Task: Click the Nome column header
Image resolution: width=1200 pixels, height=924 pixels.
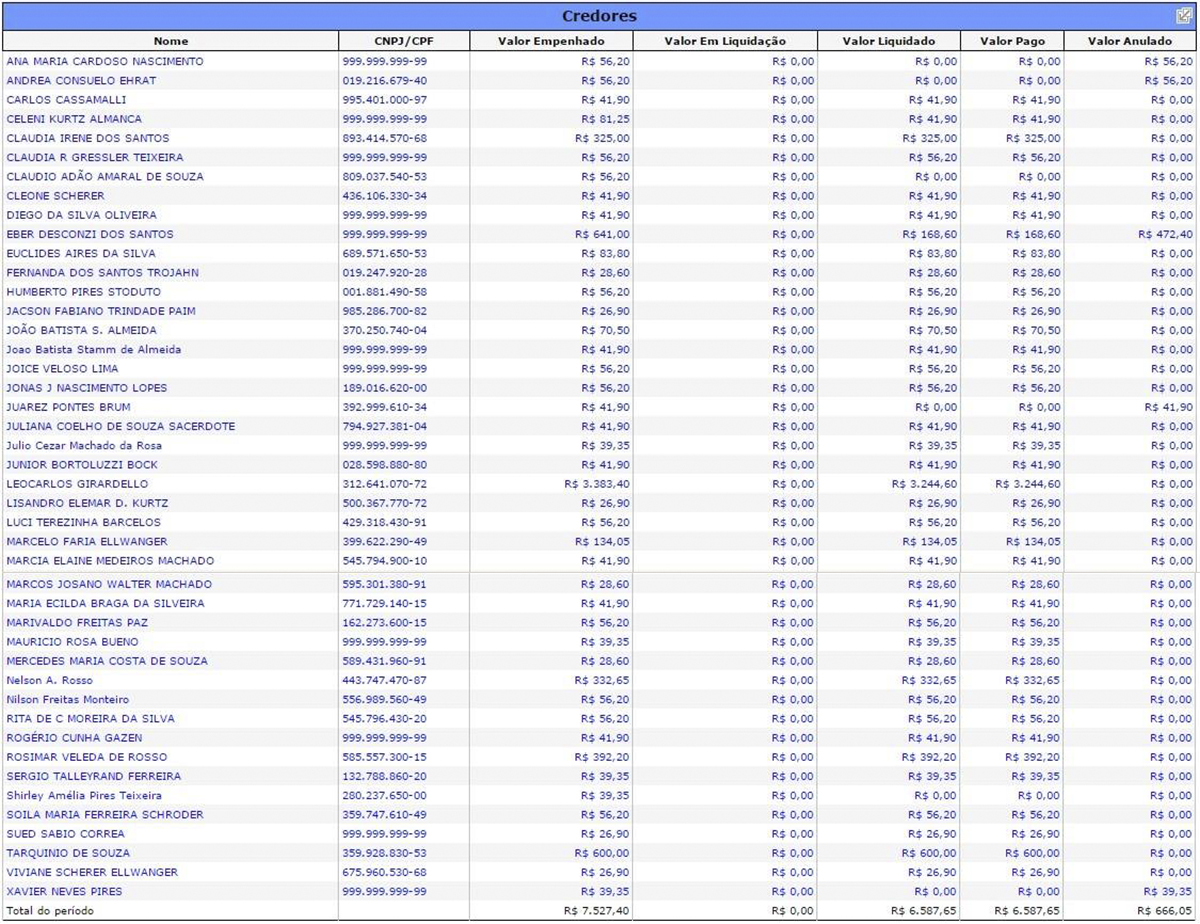Action: tap(170, 41)
